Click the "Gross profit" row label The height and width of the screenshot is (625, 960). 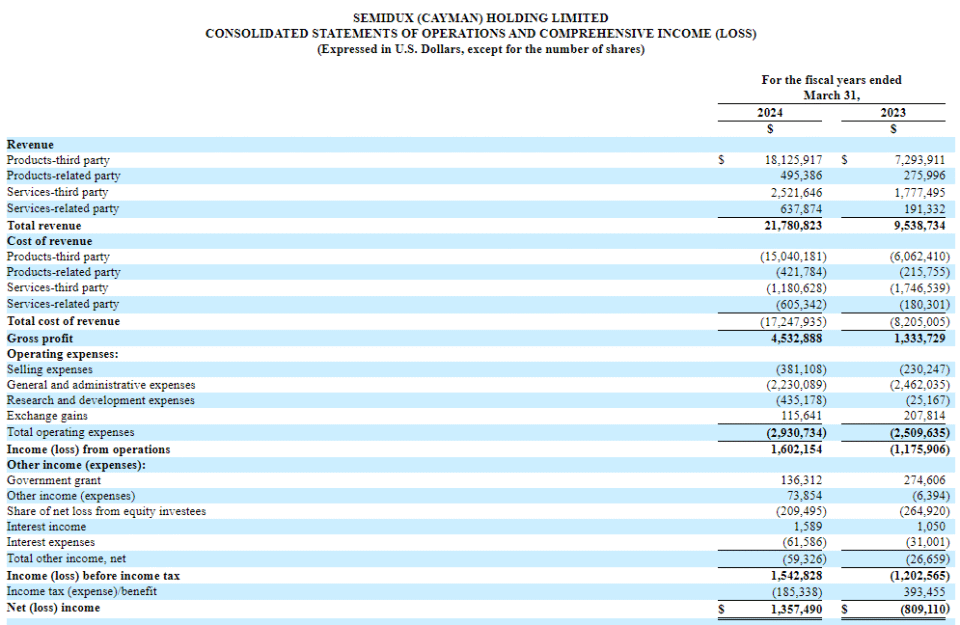[40, 339]
